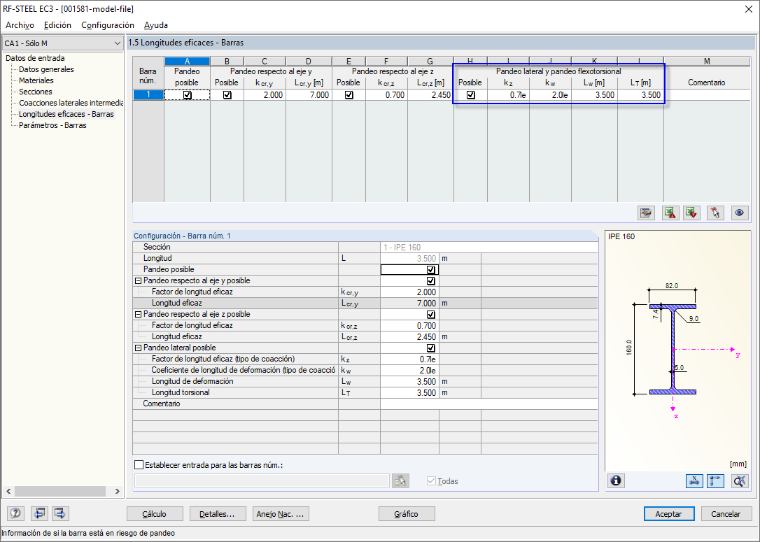Click table cell k cr,z value 0.700
760x542 pixels.
pyautogui.click(x=386, y=95)
